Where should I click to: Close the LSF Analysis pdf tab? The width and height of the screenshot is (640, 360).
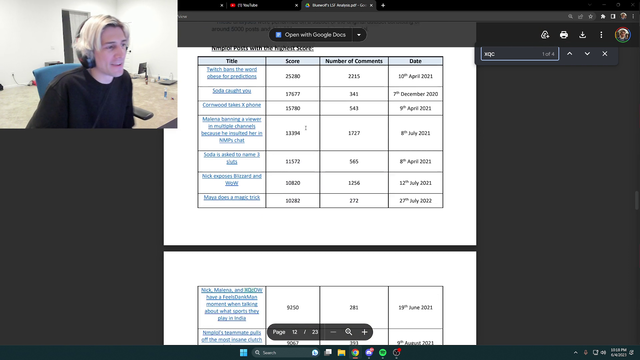(x=371, y=5)
